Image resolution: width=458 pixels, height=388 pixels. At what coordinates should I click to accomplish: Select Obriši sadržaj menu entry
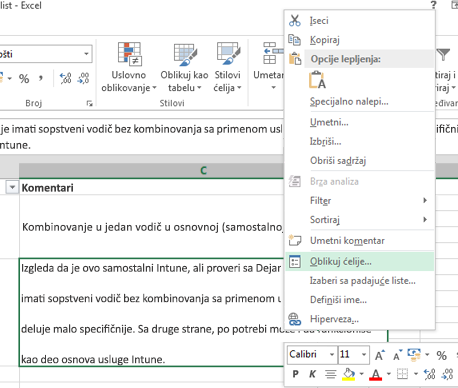[x=360, y=161]
